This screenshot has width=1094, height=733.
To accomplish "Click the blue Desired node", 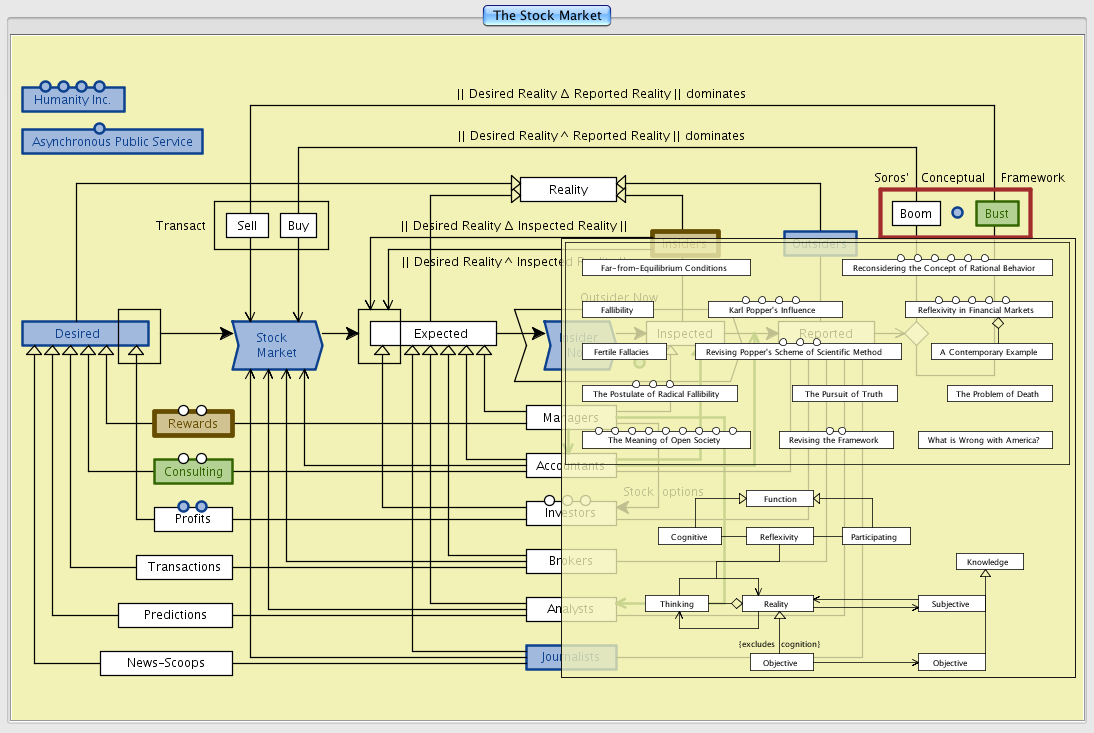I will (x=77, y=333).
